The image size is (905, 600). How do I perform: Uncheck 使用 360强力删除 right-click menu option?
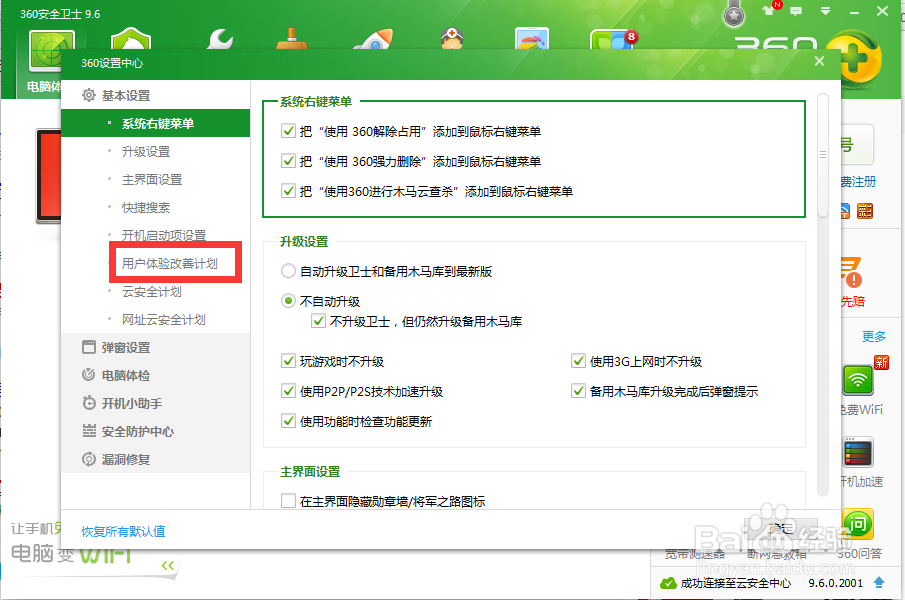tap(288, 161)
